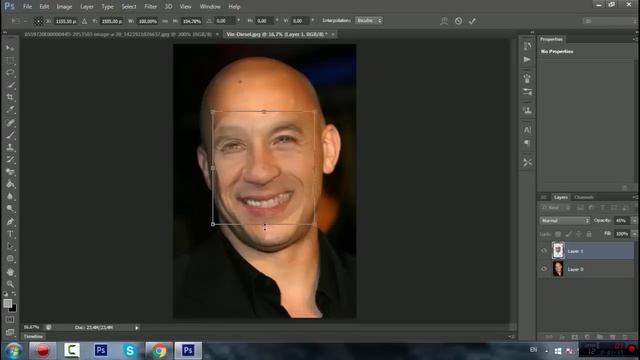Toggle lock transparent pixels
The height and width of the screenshot is (360, 640).
(x=558, y=234)
